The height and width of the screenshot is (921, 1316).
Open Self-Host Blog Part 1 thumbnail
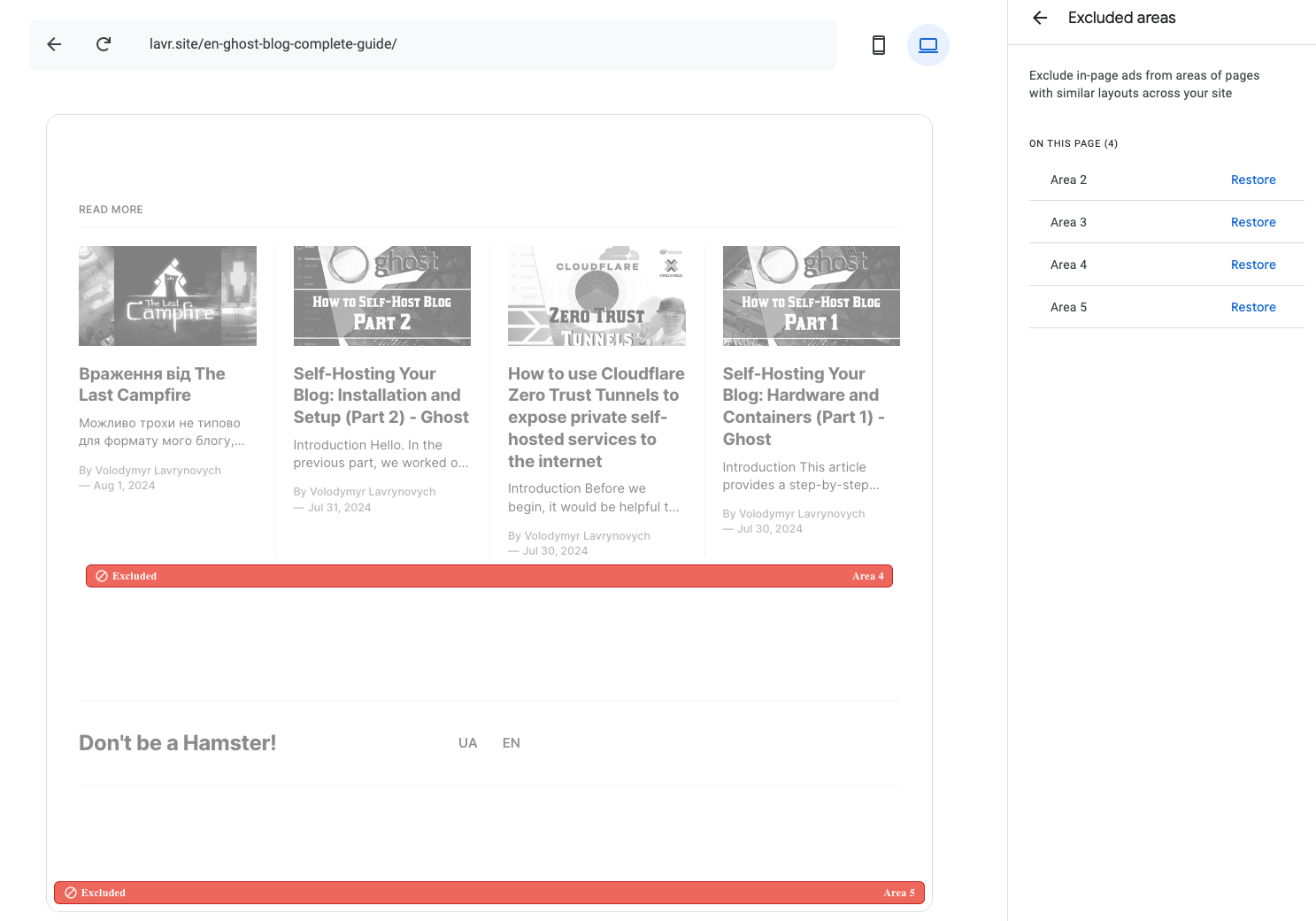pos(811,295)
